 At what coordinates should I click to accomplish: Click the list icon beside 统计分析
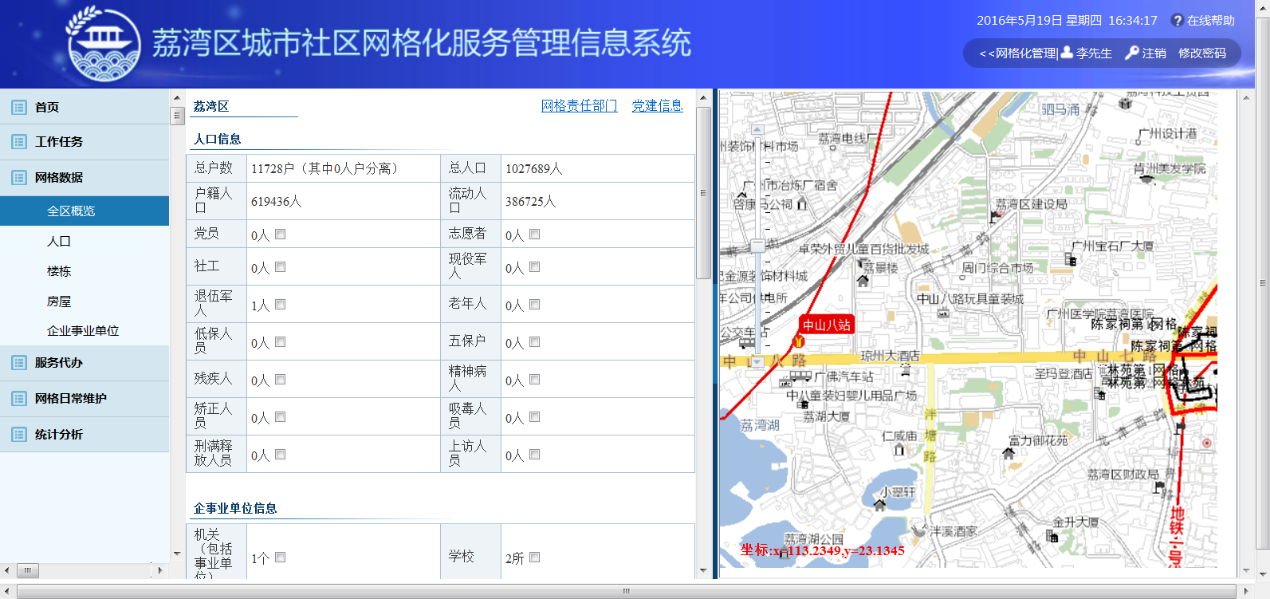coord(19,434)
